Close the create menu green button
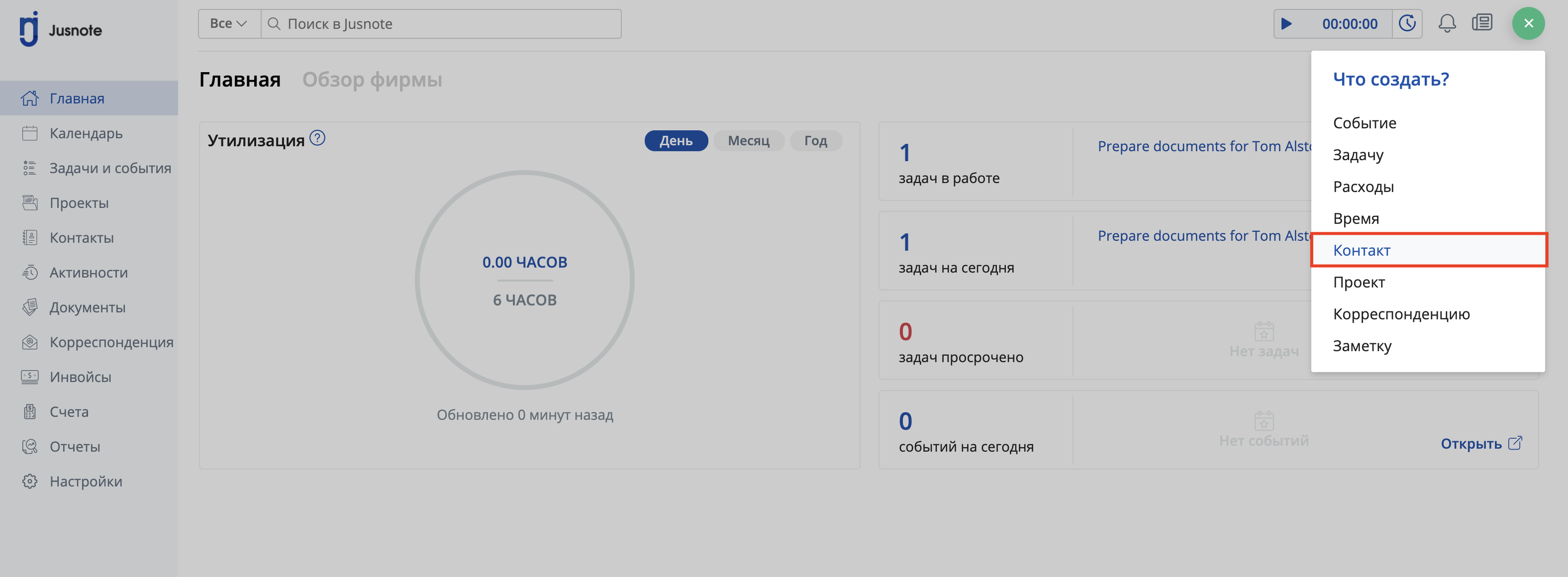The image size is (1568, 577). [1528, 24]
